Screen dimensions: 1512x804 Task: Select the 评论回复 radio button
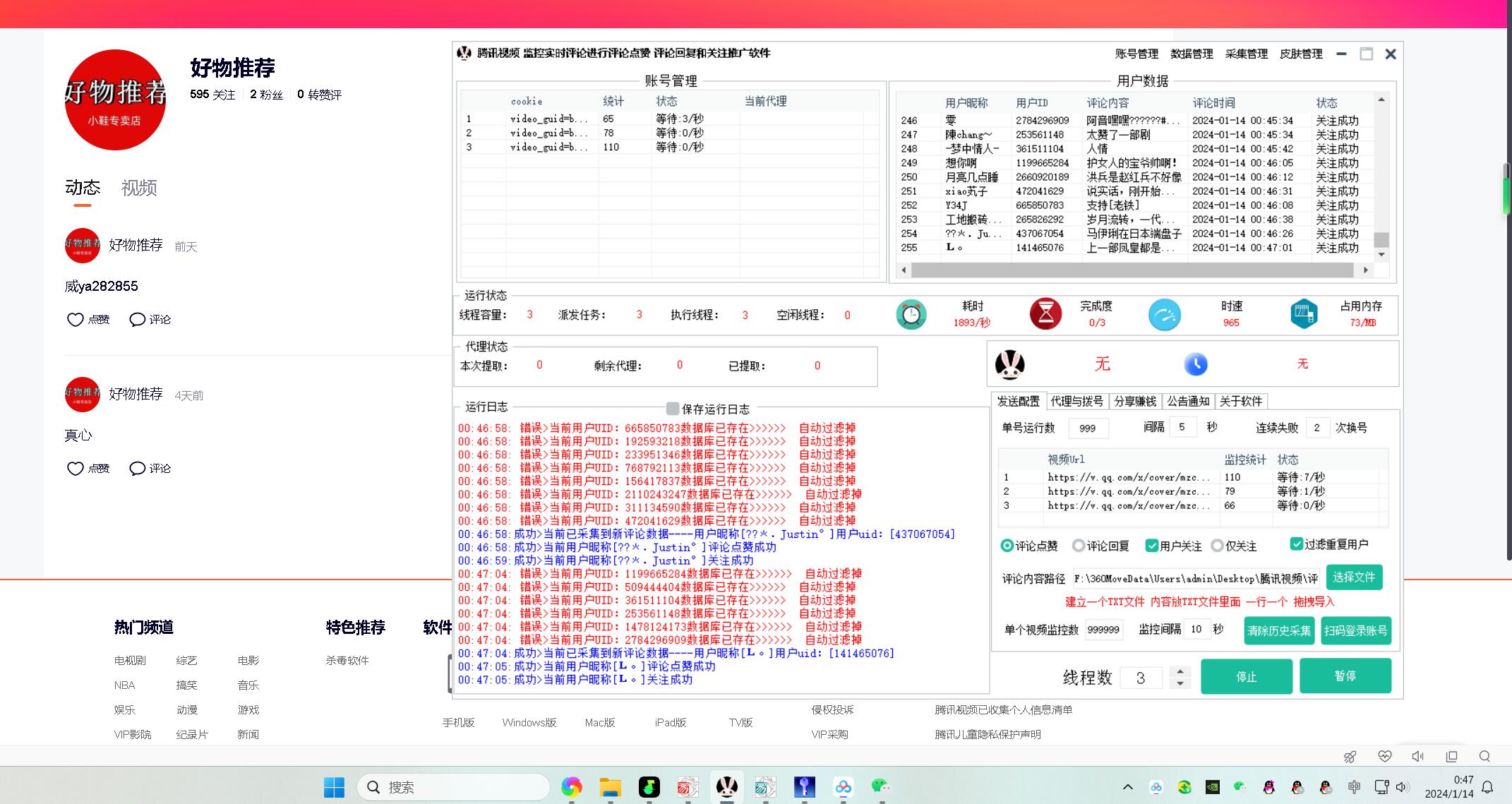[x=1079, y=546]
